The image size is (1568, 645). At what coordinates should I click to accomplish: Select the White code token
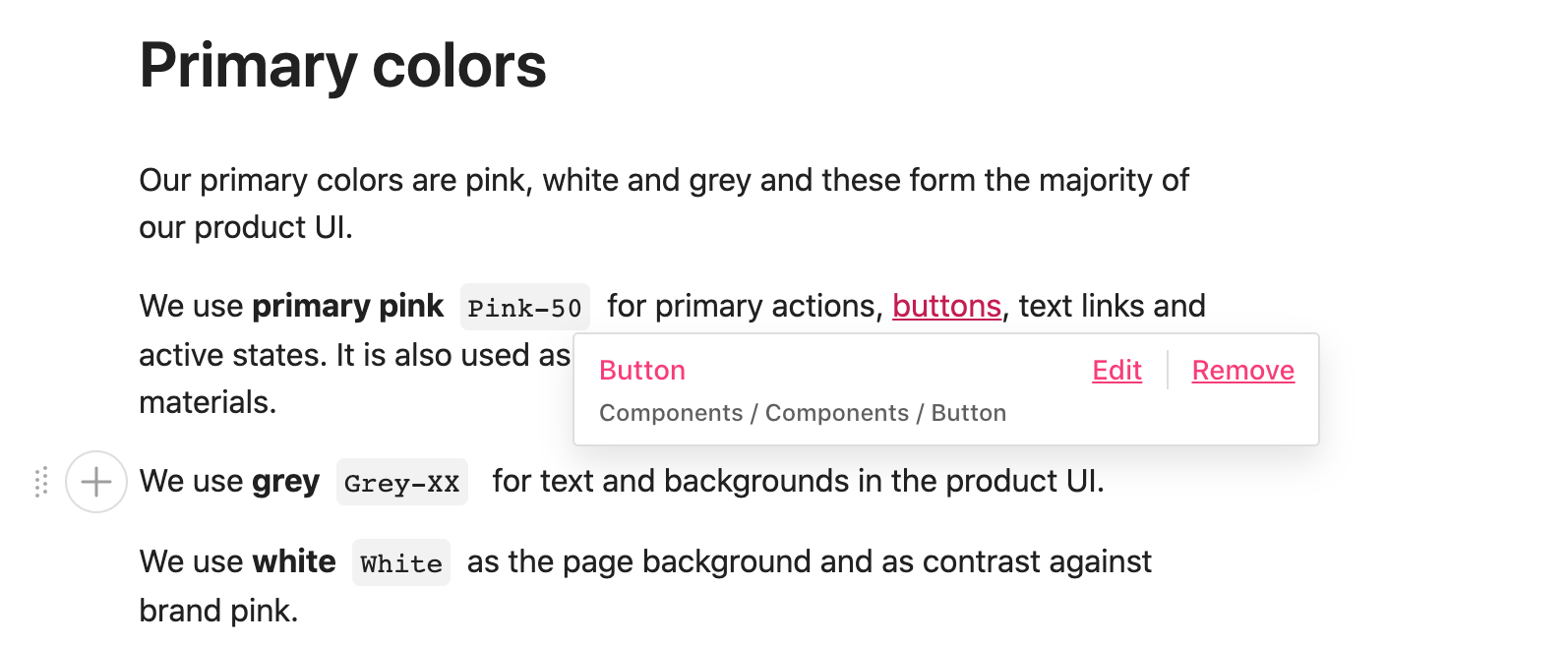pos(401,562)
